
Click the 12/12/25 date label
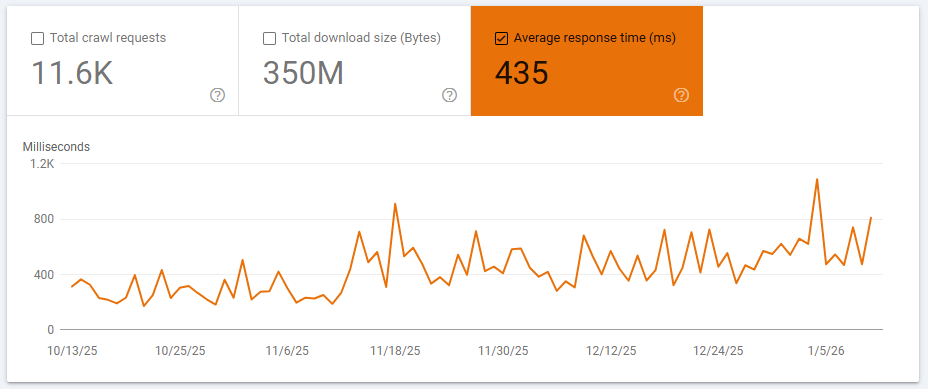(611, 351)
